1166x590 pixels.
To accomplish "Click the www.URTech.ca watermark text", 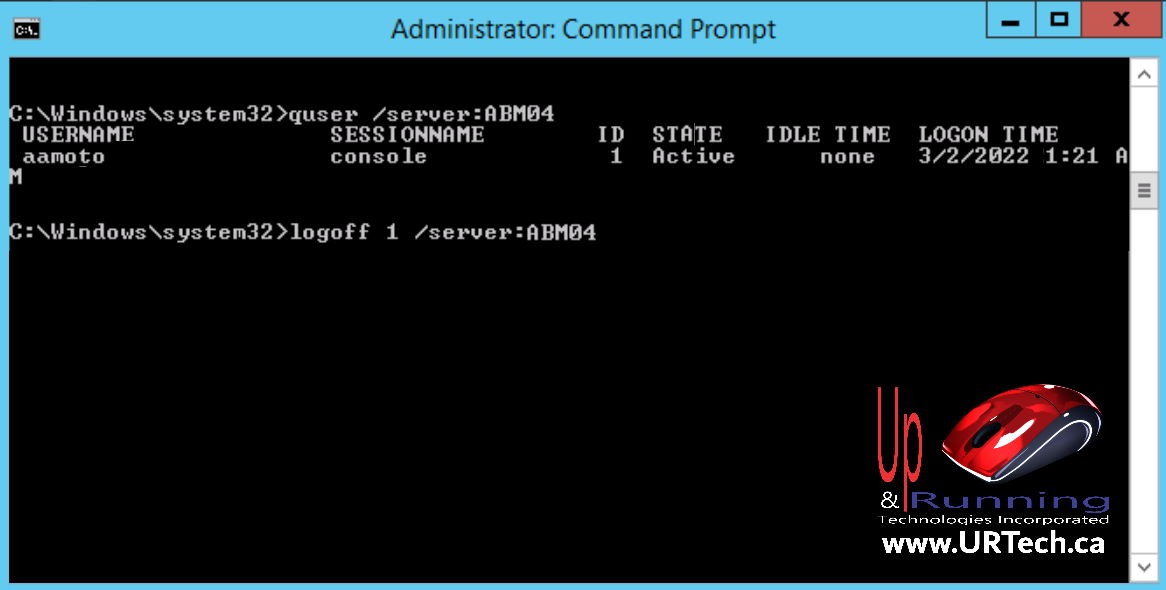I will point(993,542).
